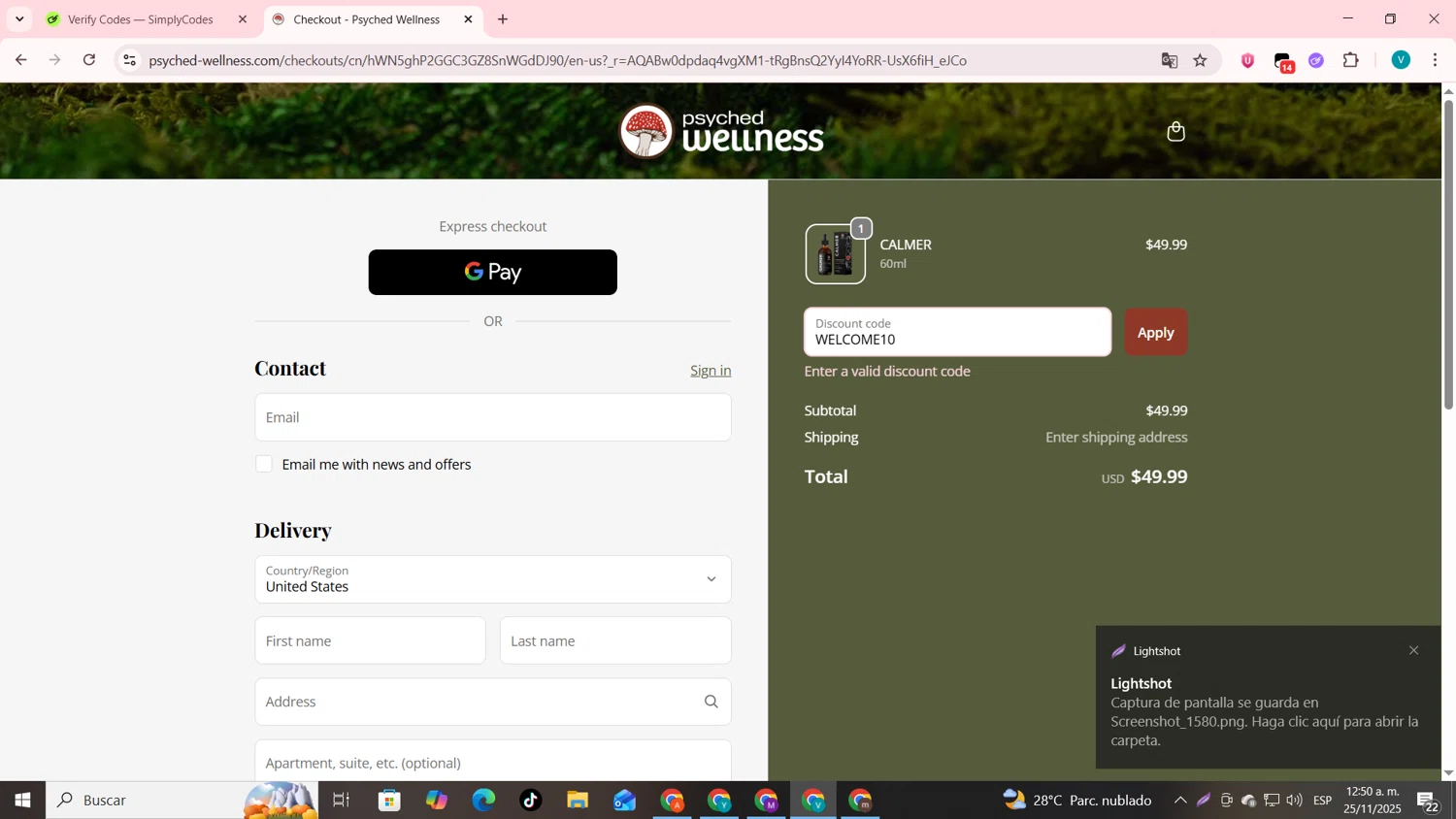
Task: Open the Chrome profile avatar V
Action: [x=1401, y=60]
